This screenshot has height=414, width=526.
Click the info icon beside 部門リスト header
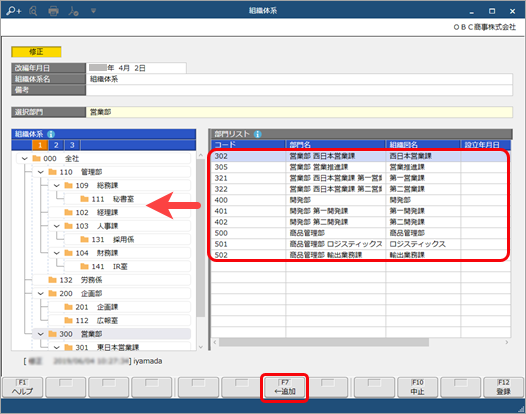click(x=257, y=134)
